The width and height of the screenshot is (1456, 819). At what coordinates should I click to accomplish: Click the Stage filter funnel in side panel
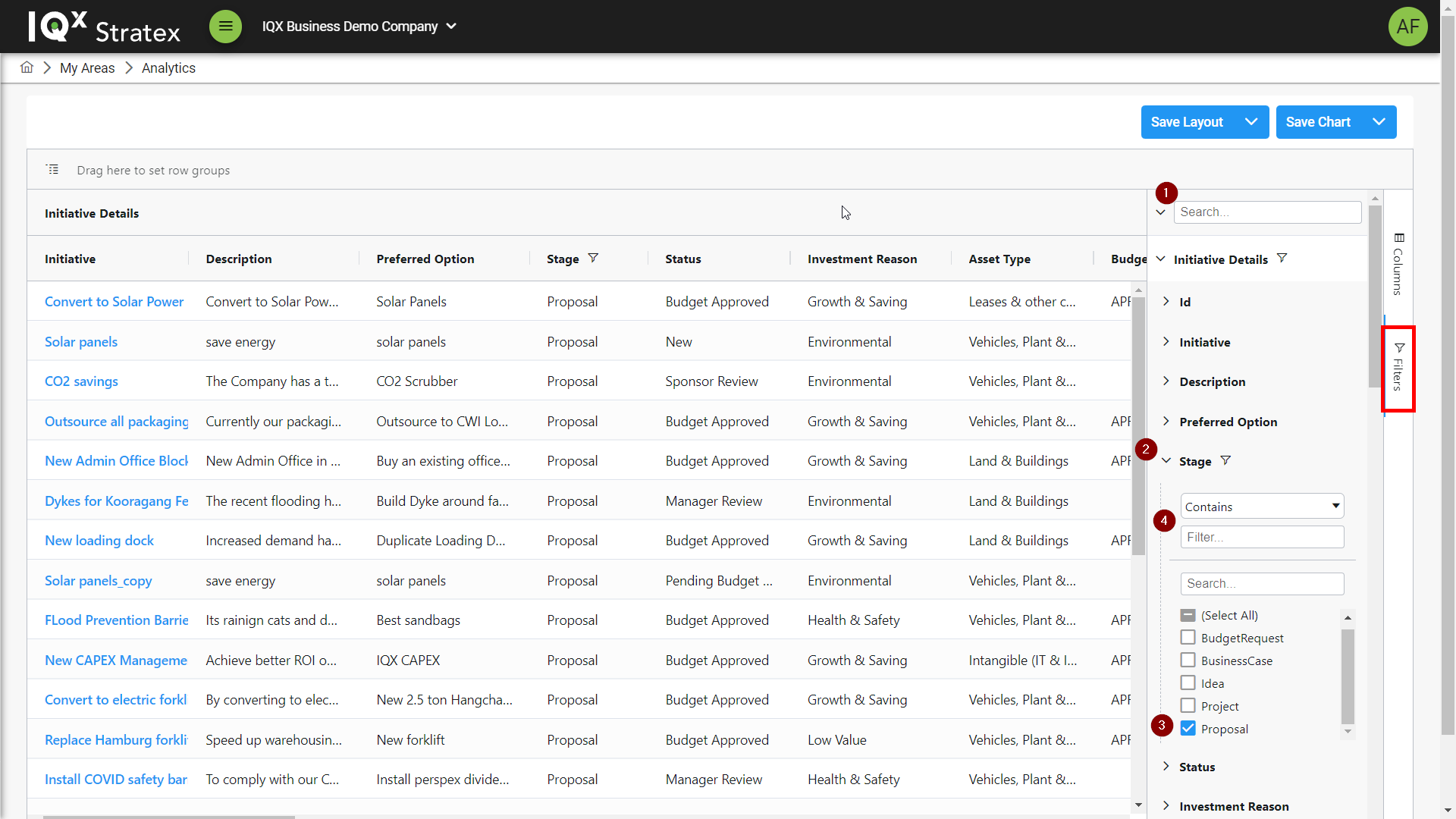1225,461
